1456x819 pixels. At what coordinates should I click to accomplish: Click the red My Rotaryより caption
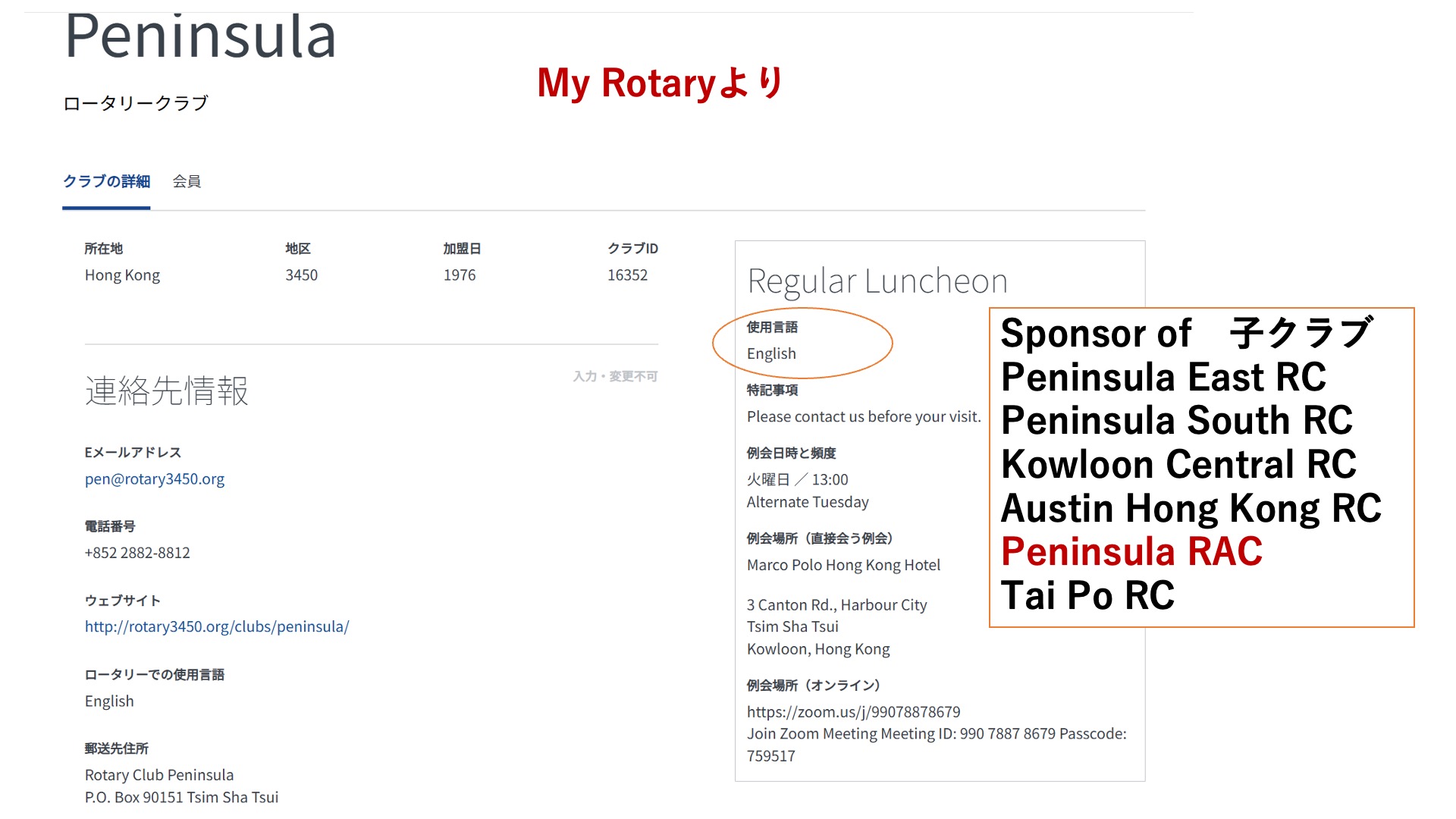(660, 83)
